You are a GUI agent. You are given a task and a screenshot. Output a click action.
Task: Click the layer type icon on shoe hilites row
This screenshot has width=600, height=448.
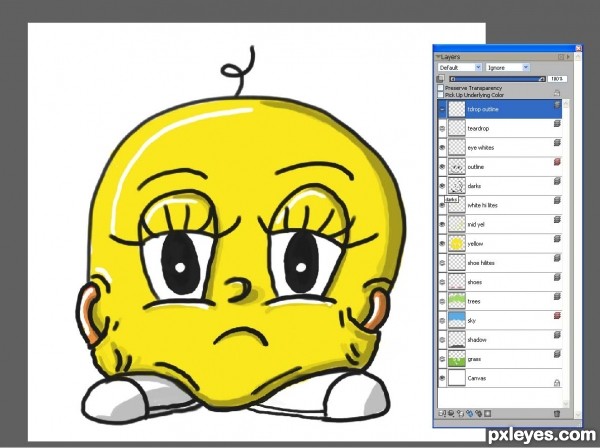[x=557, y=258]
